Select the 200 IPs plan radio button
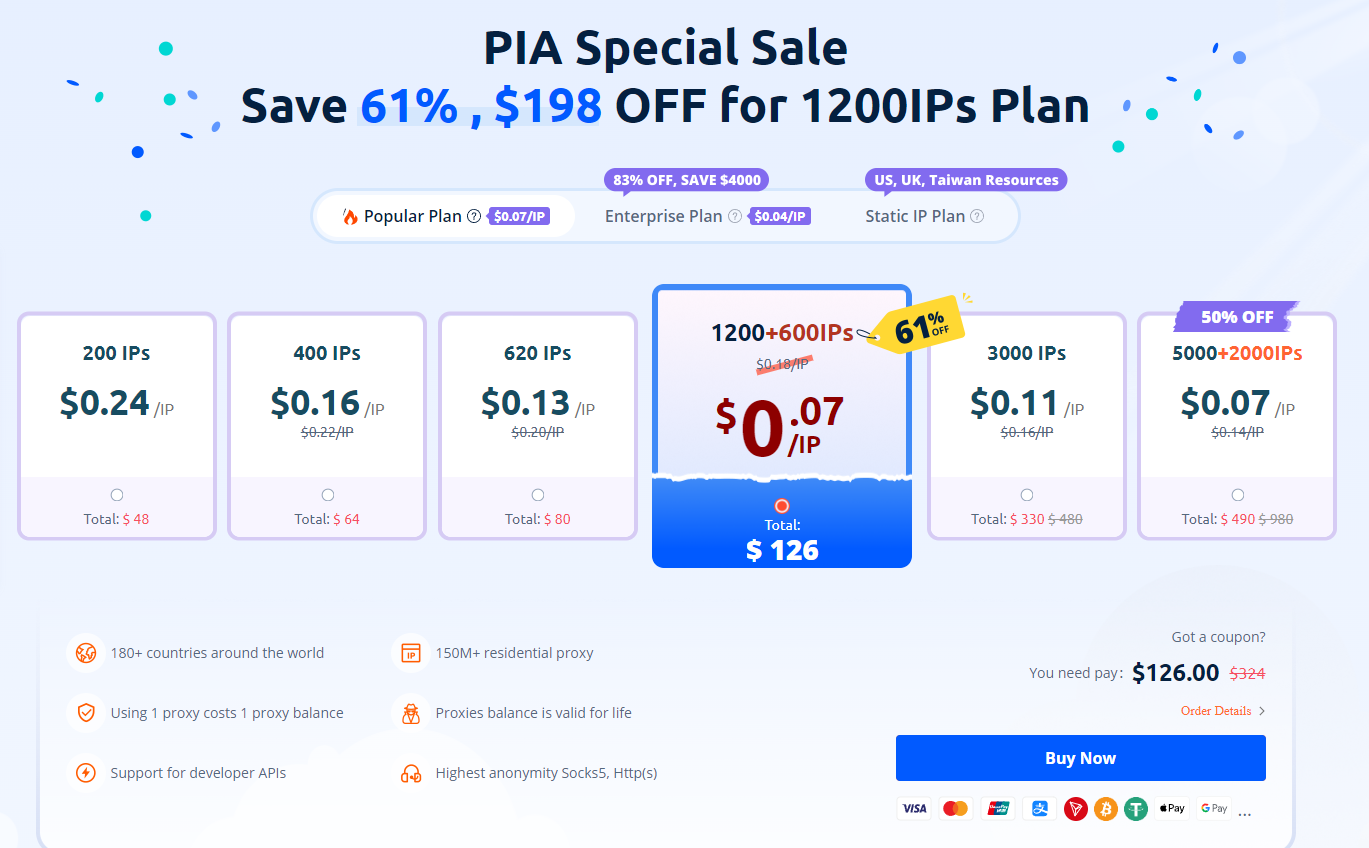1369x848 pixels. 117,495
